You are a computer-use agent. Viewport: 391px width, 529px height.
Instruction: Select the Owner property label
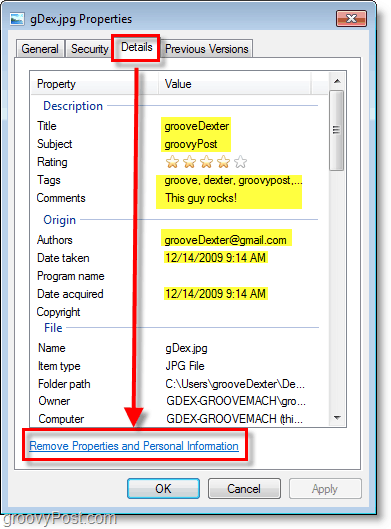[54, 401]
